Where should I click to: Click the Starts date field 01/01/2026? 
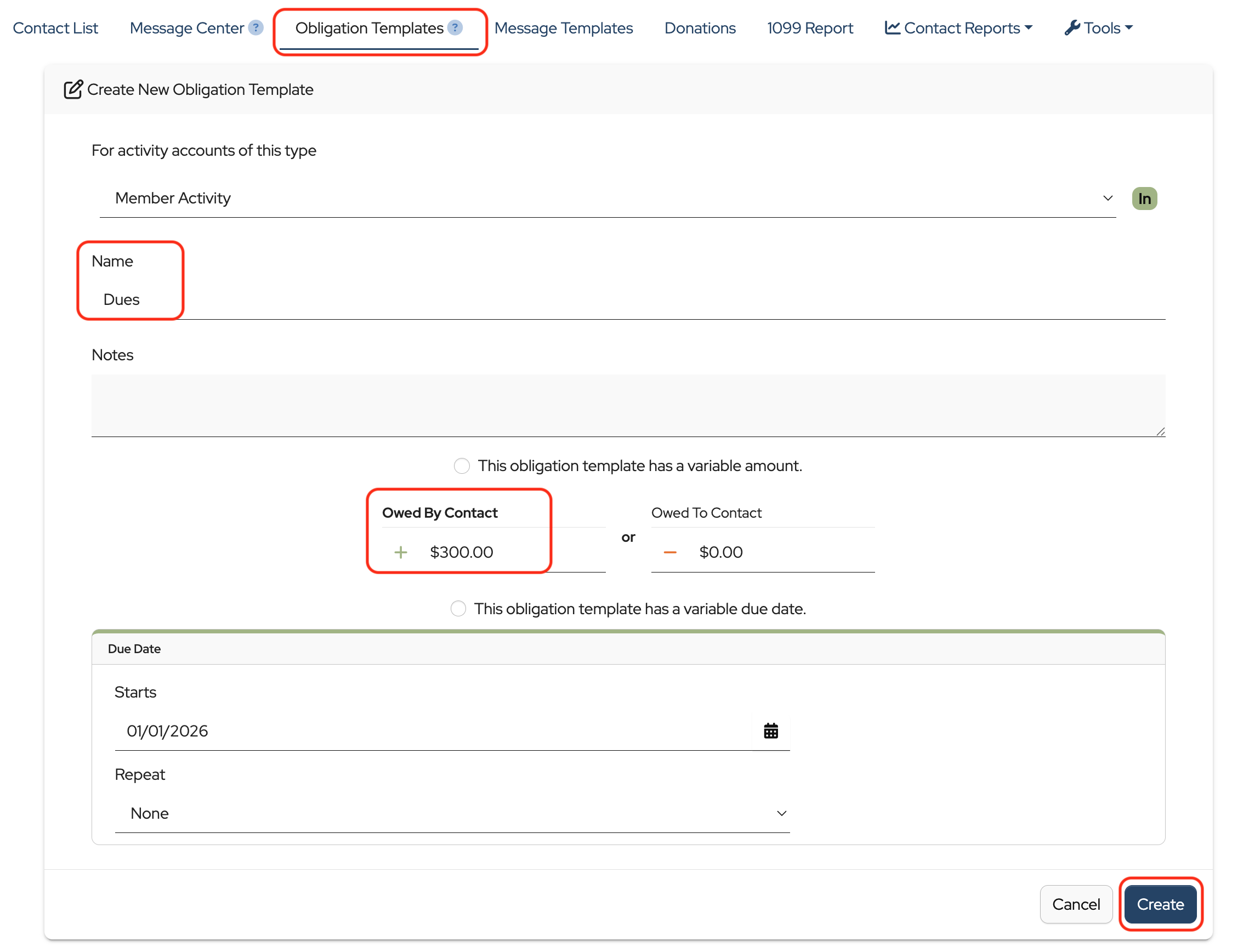click(430, 731)
